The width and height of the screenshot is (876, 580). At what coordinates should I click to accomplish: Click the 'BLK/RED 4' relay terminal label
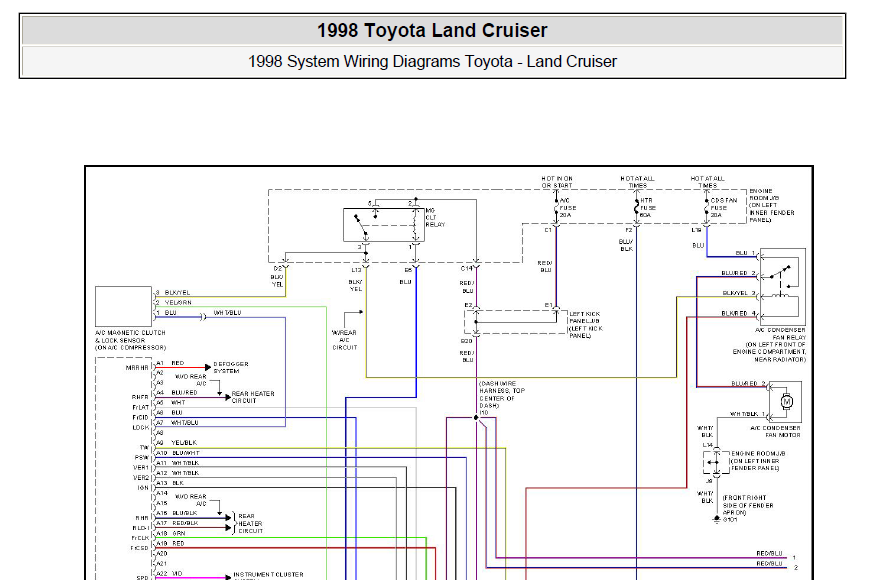pyautogui.click(x=739, y=313)
